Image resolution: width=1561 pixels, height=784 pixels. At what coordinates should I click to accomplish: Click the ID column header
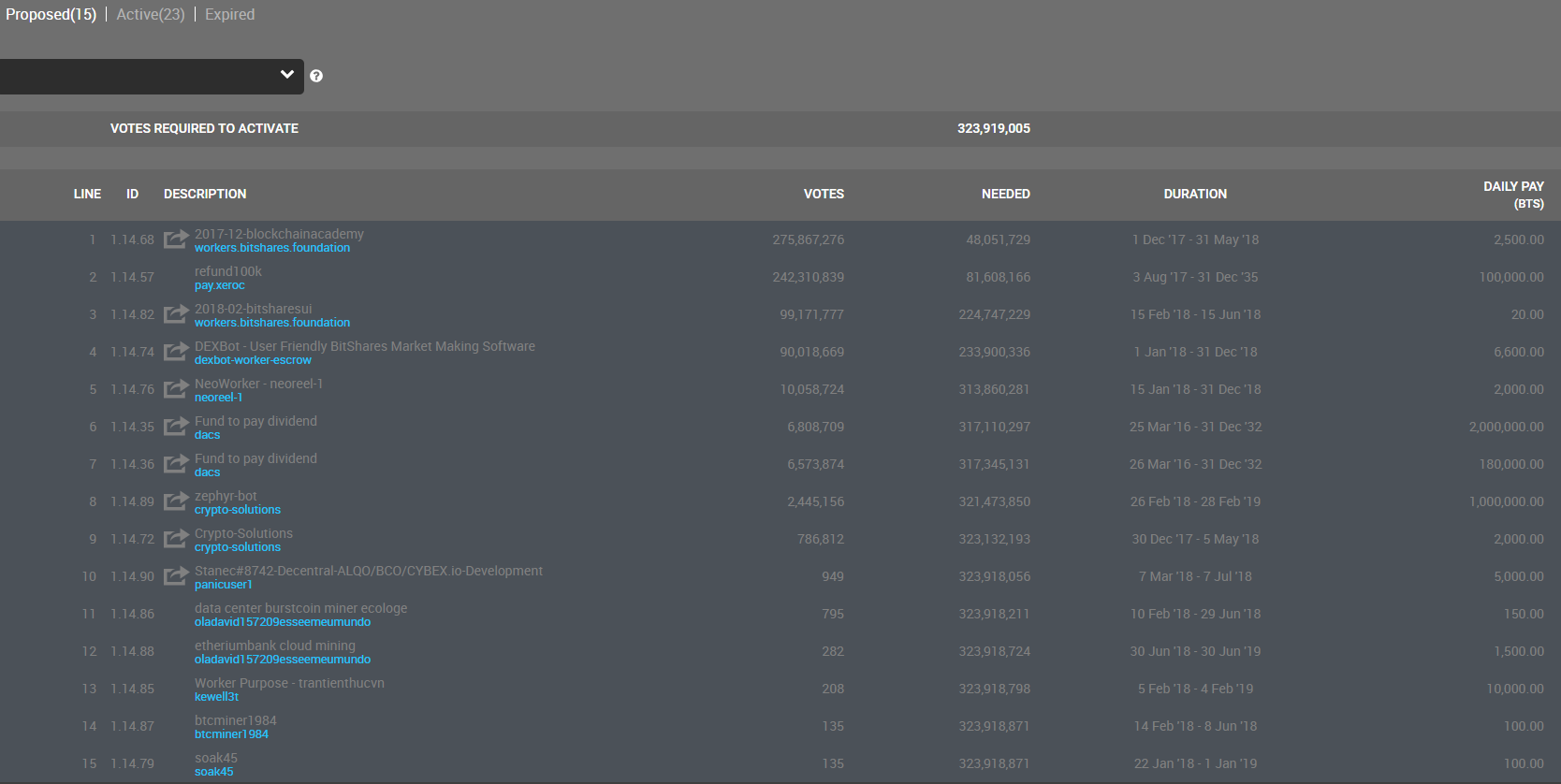[133, 194]
